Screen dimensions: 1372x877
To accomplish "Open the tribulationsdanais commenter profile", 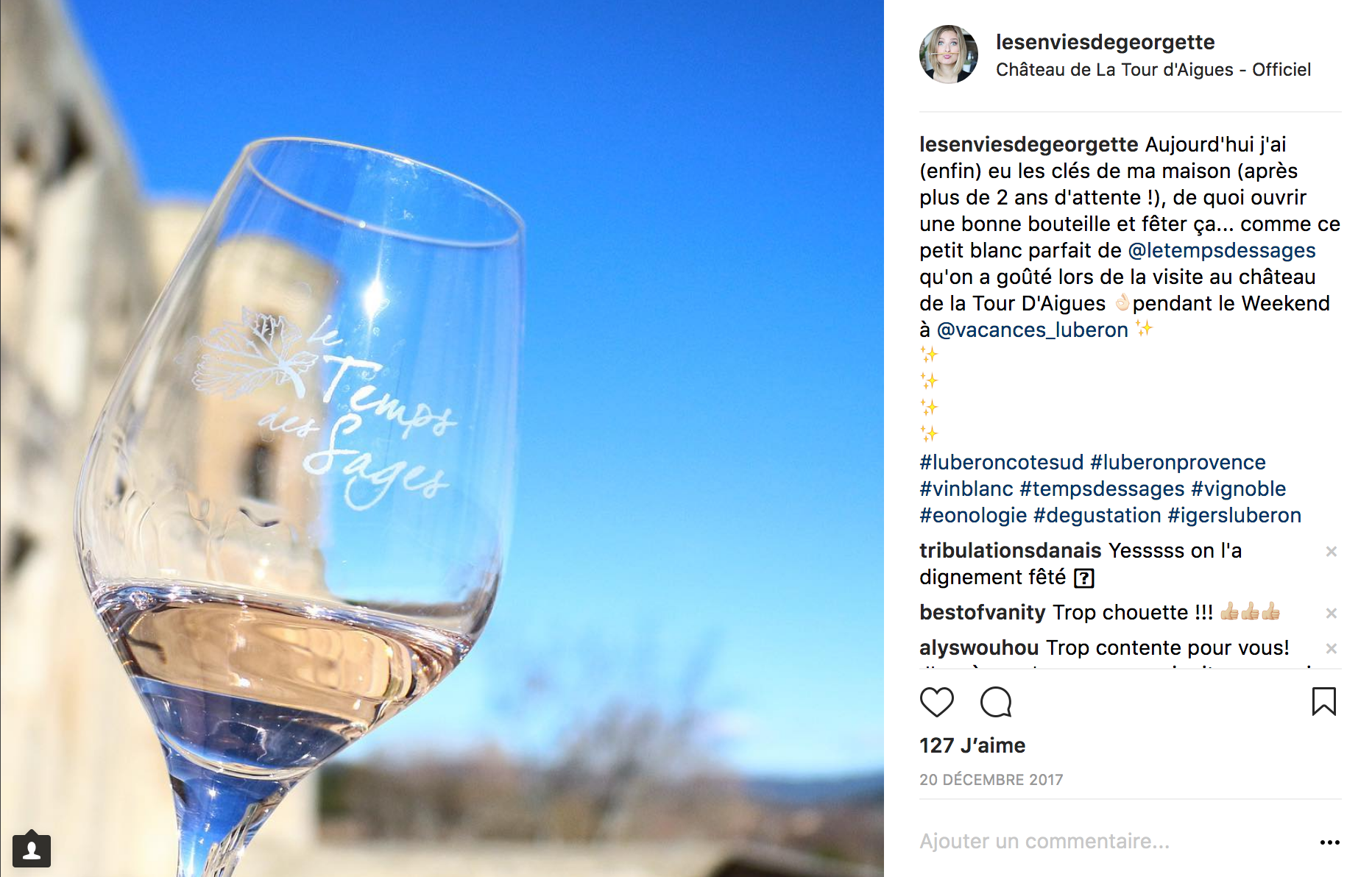I will (x=1010, y=551).
